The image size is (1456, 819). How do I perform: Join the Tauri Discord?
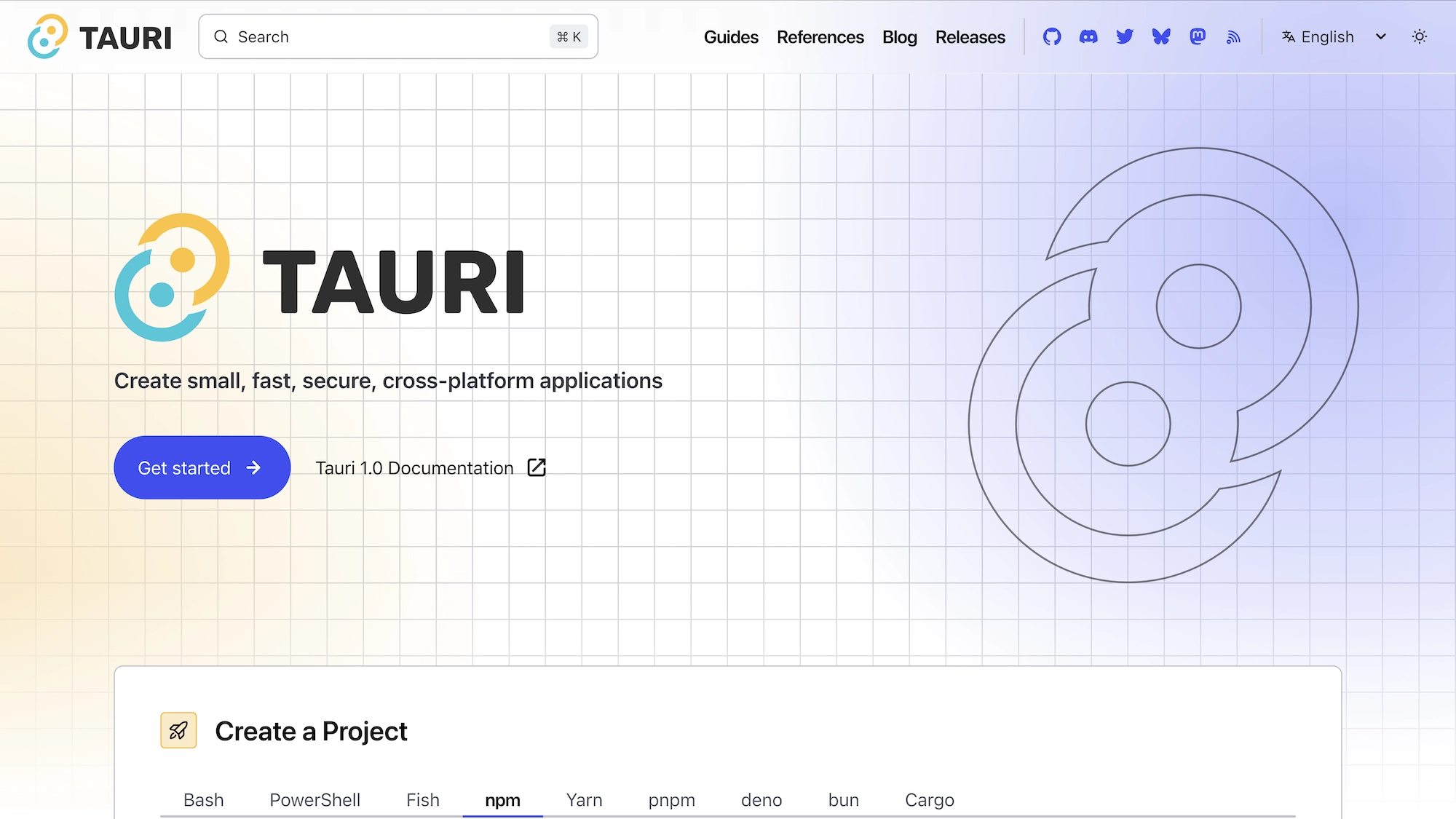click(1088, 36)
